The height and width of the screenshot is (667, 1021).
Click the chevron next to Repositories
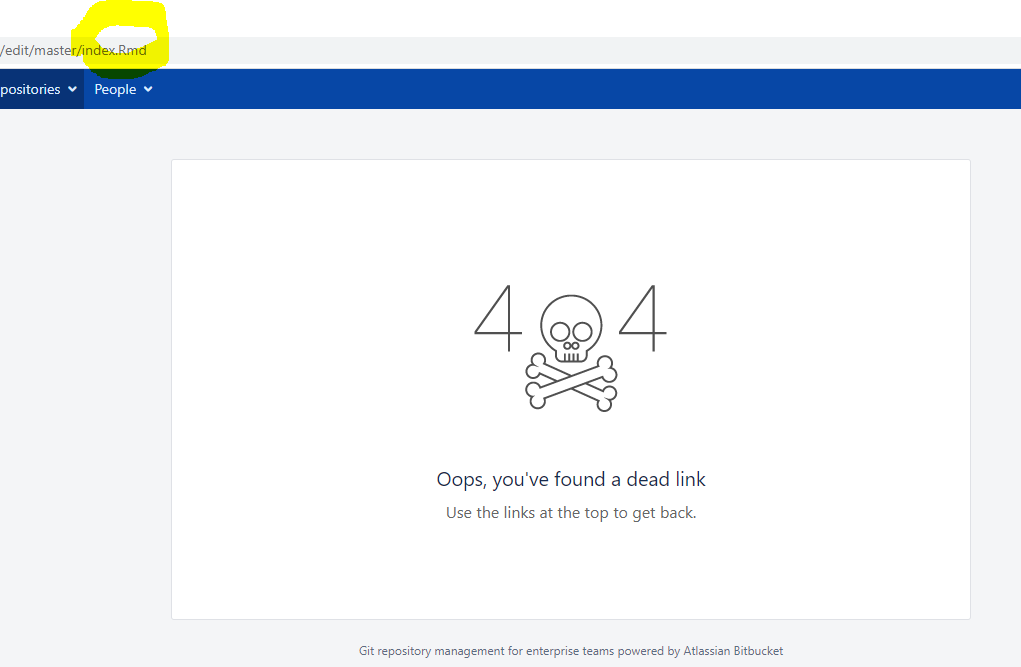[x=74, y=88]
